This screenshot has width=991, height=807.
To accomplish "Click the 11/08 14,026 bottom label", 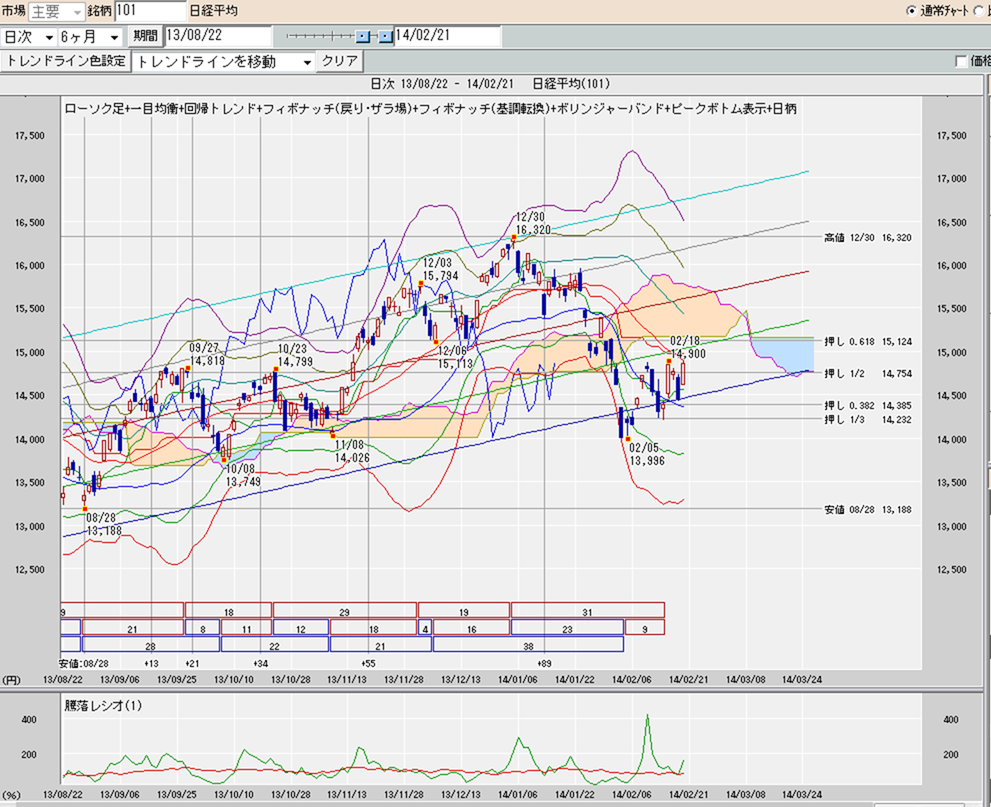I will (x=352, y=452).
